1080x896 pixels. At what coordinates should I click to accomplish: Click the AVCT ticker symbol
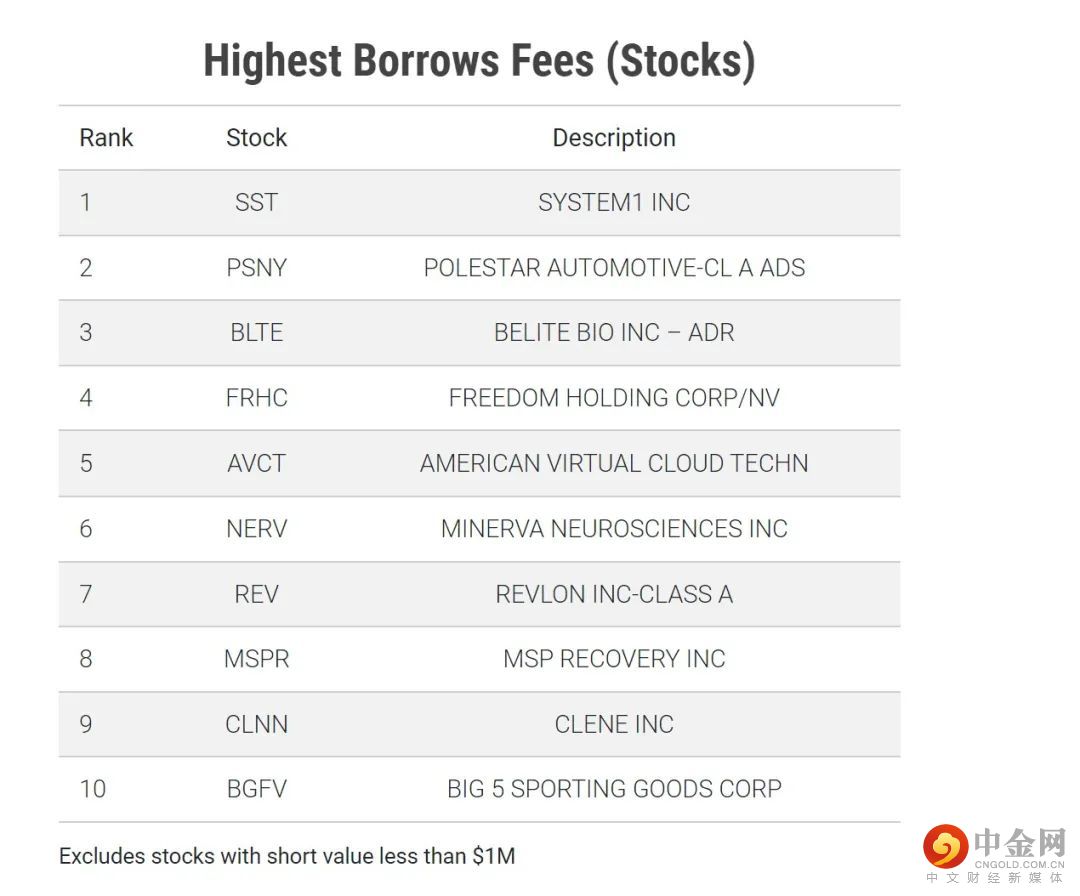256,463
